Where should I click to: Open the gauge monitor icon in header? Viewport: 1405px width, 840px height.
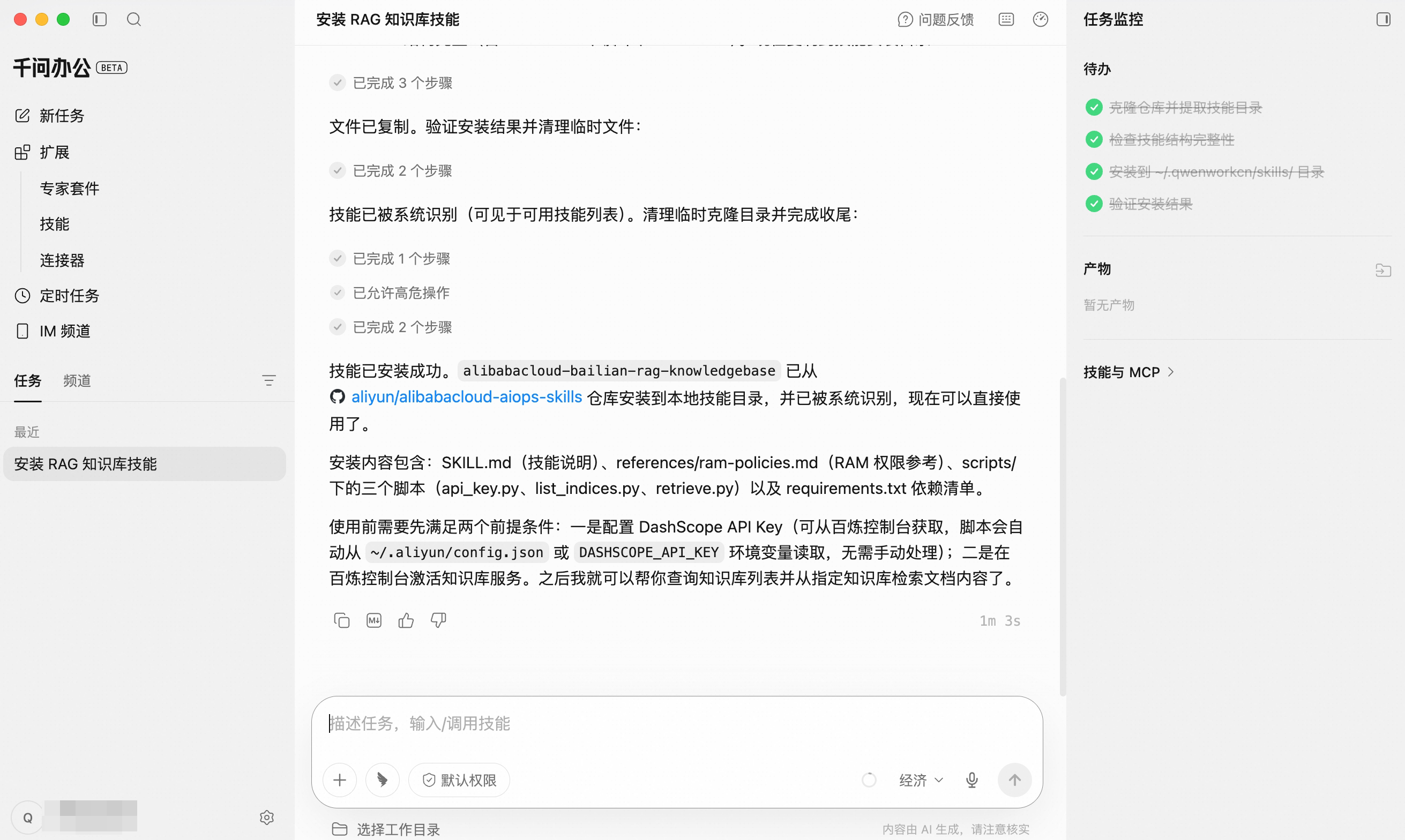(x=1041, y=19)
